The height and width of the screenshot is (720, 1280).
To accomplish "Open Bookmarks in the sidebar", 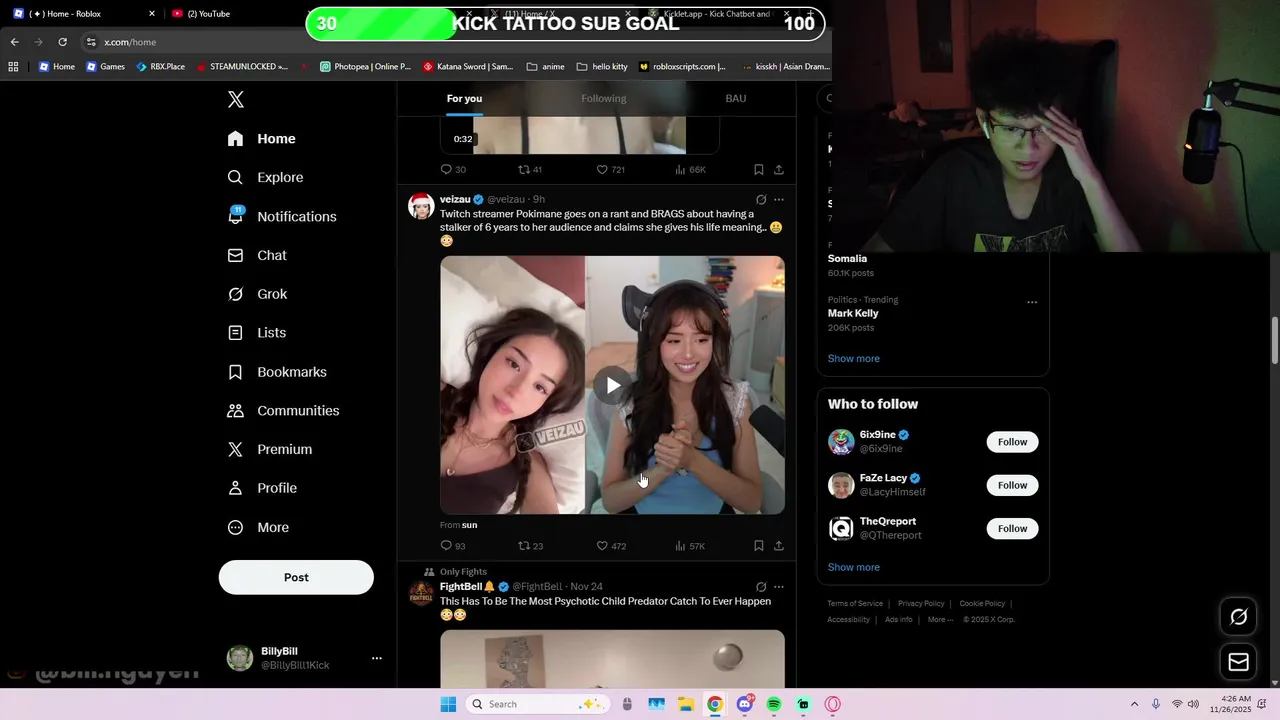I will pyautogui.click(x=277, y=372).
